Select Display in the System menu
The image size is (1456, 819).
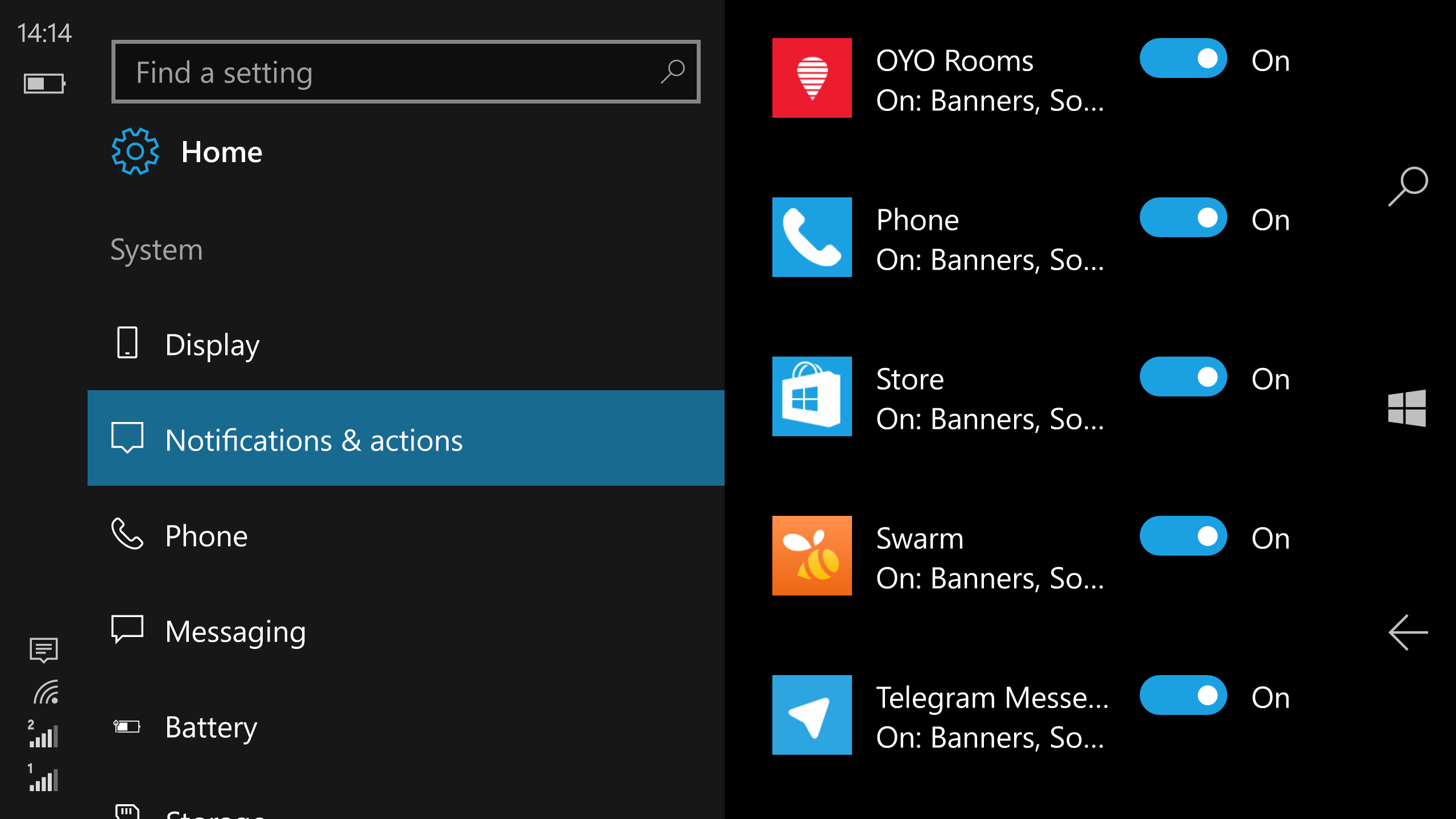click(406, 344)
